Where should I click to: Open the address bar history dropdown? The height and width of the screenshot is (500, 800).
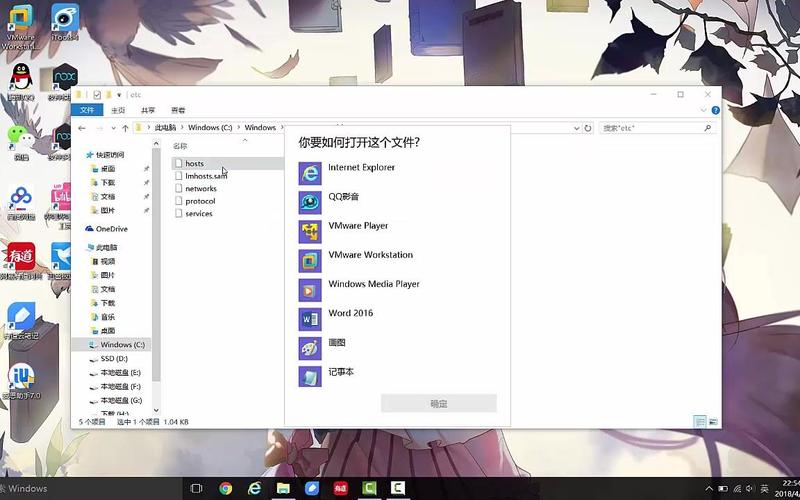point(577,128)
